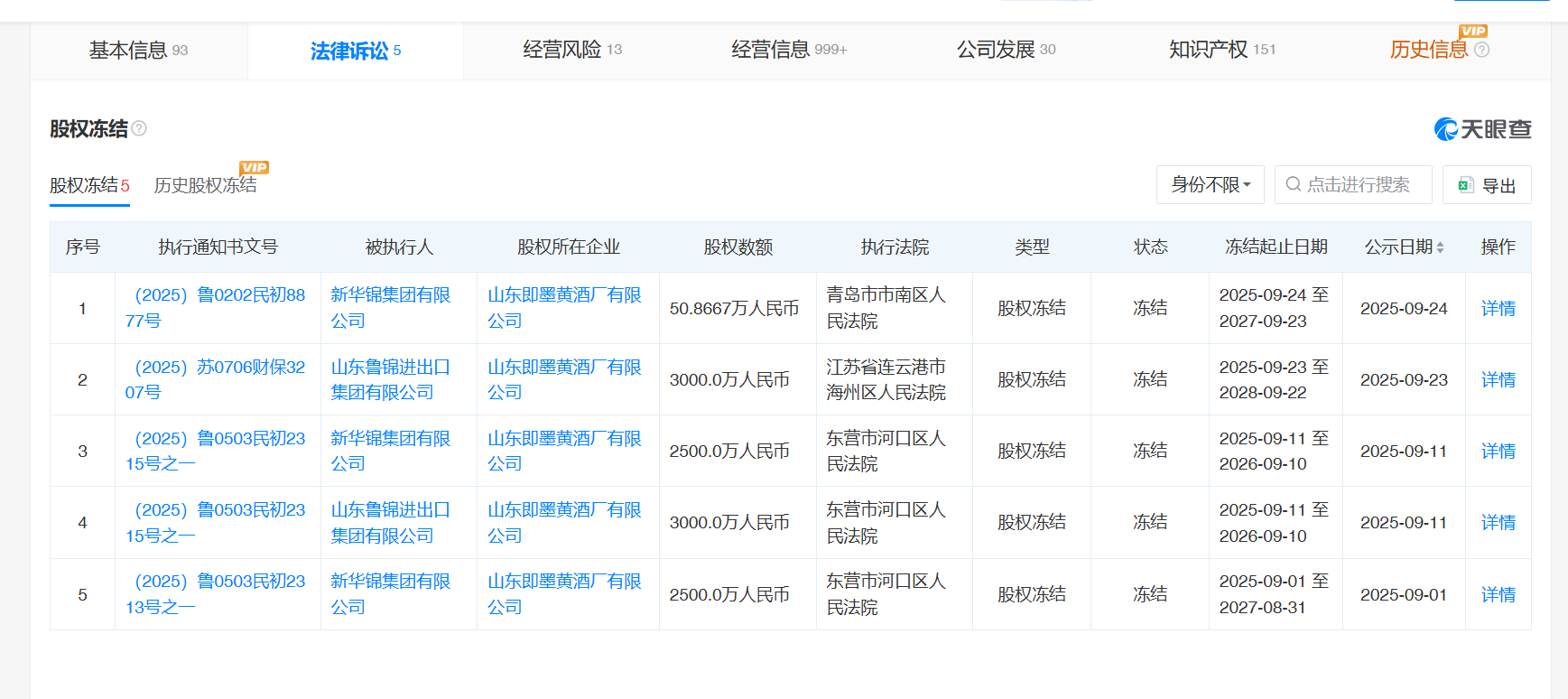
Task: View 详情 for row 4
Action: point(1498,522)
